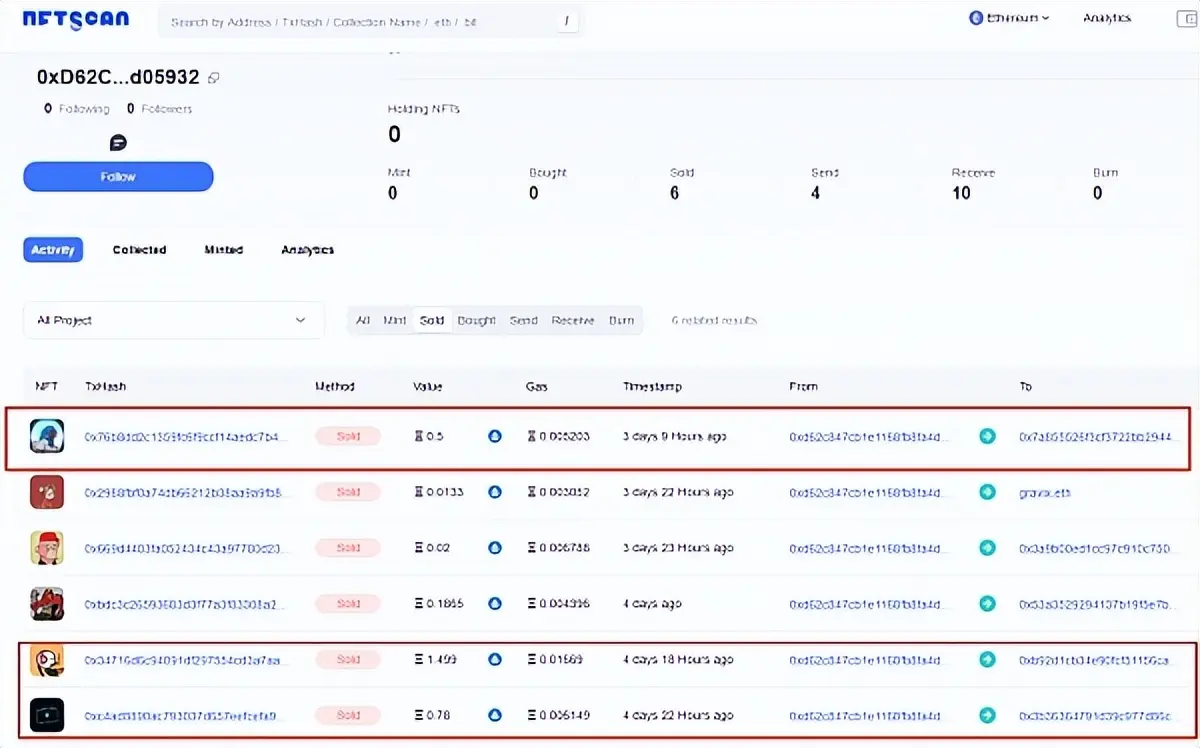The width and height of the screenshot is (1200, 748).
Task: Open the Minted tab
Action: coord(224,250)
